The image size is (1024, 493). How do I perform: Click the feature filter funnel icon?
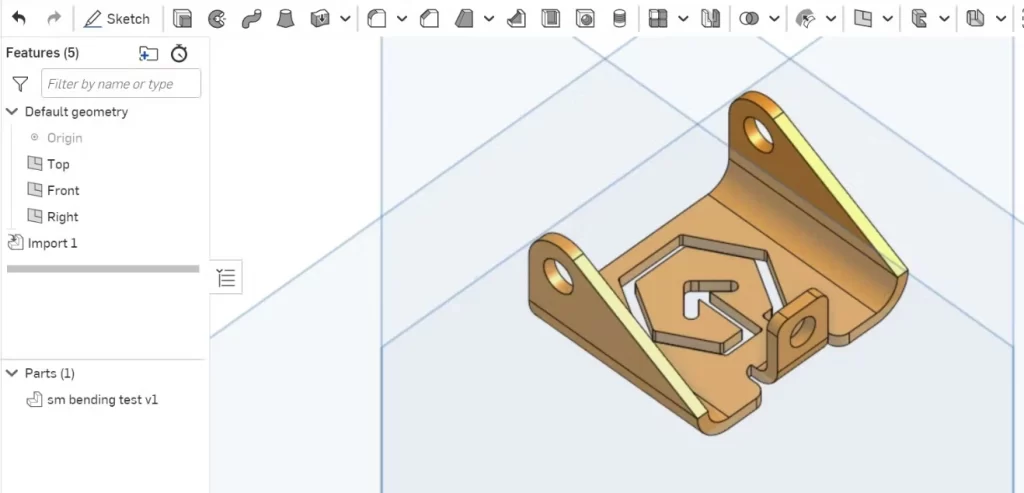(20, 84)
